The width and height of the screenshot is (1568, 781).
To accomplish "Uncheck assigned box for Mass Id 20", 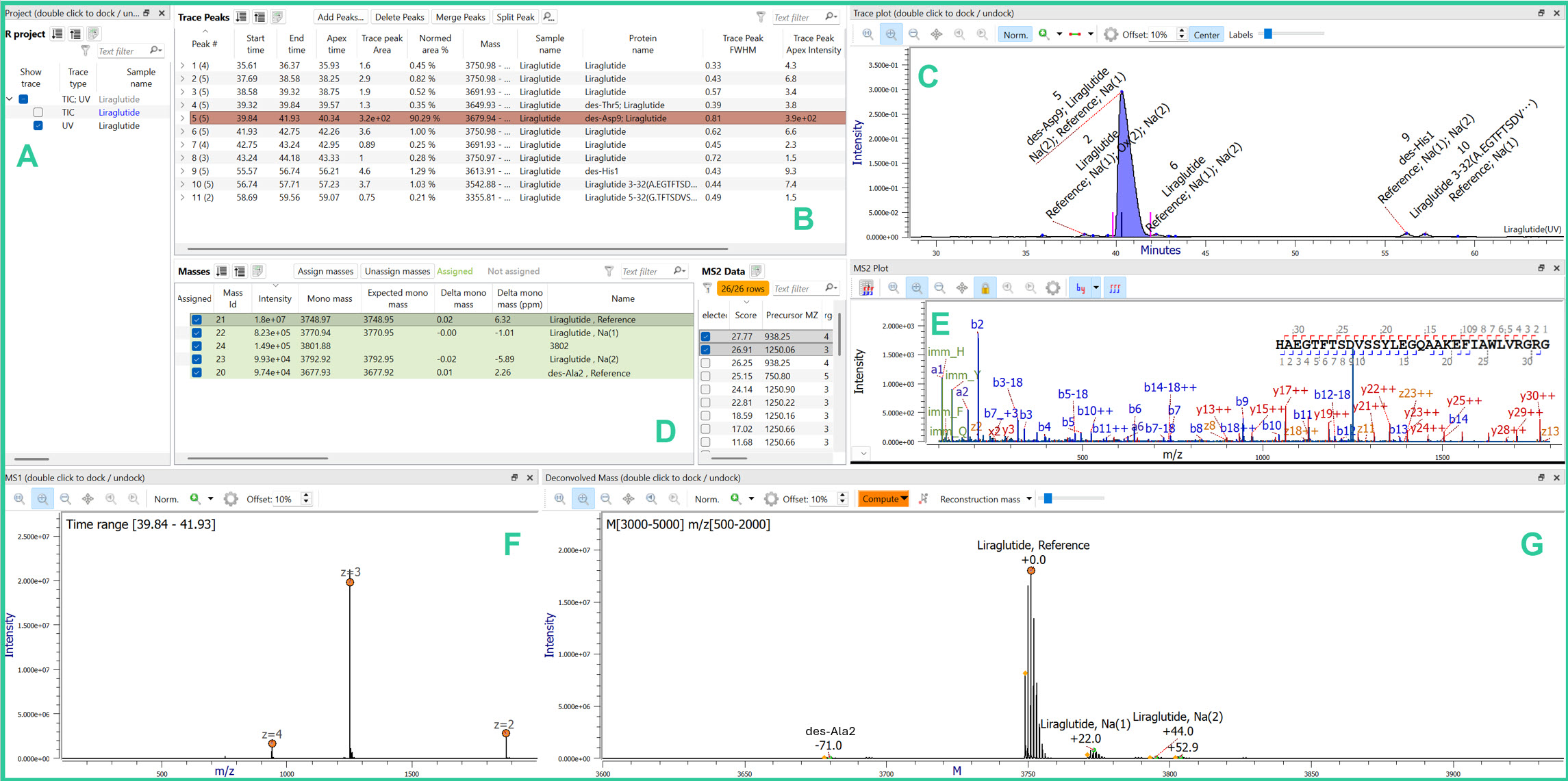I will (x=197, y=372).
